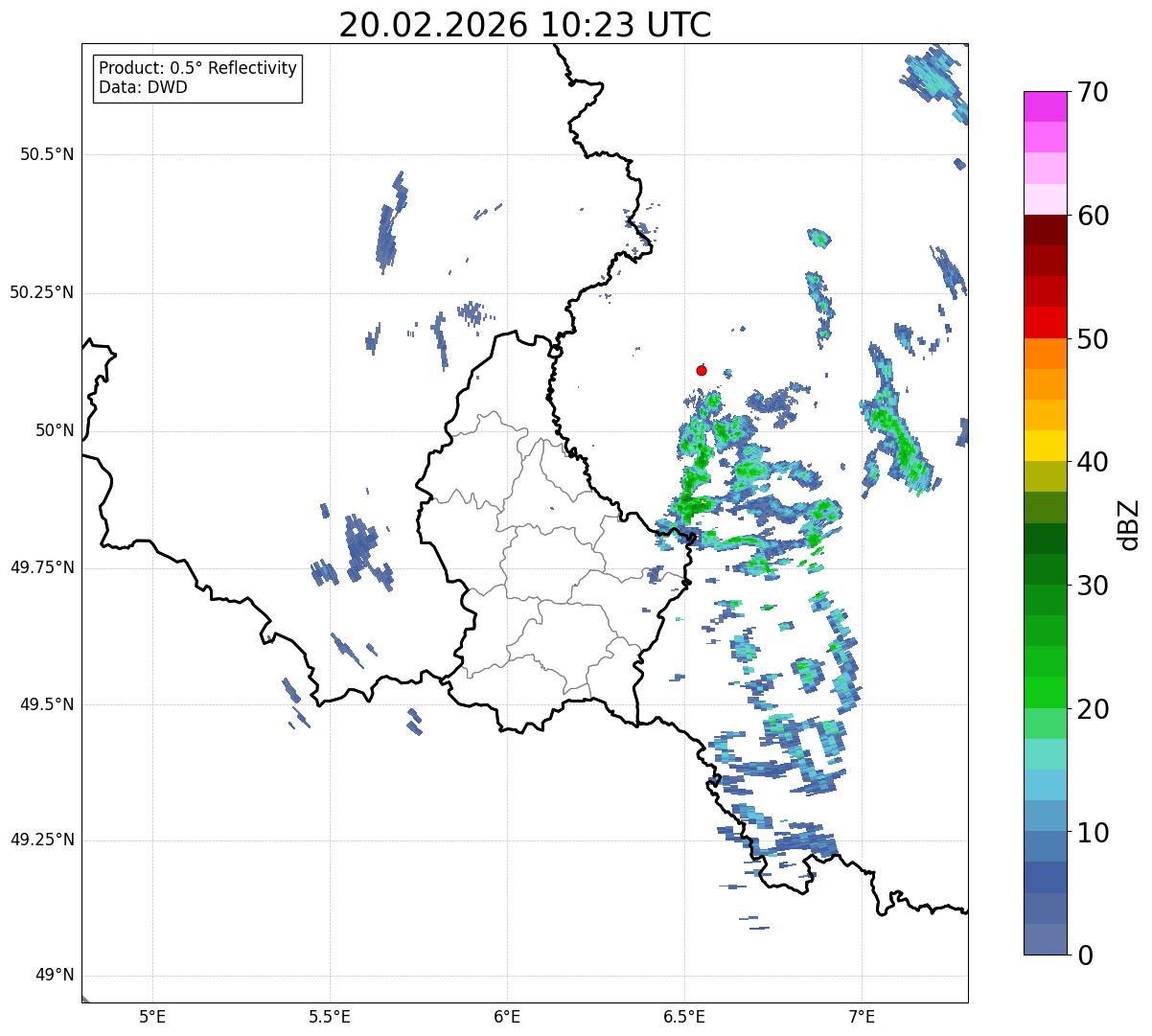Click the red station marker dot
The image size is (1152, 1036).
click(x=702, y=370)
